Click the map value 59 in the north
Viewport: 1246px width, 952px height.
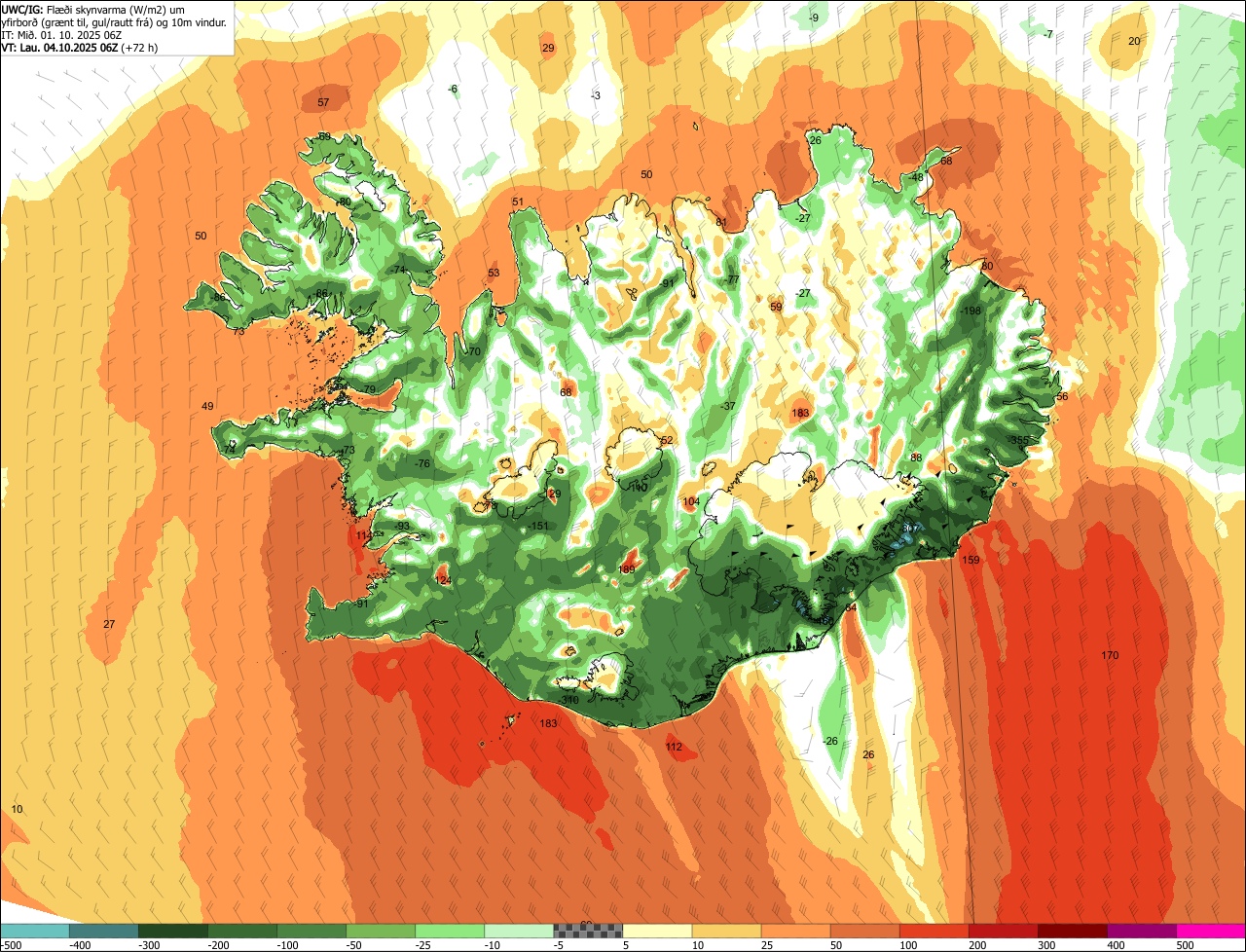click(x=776, y=307)
